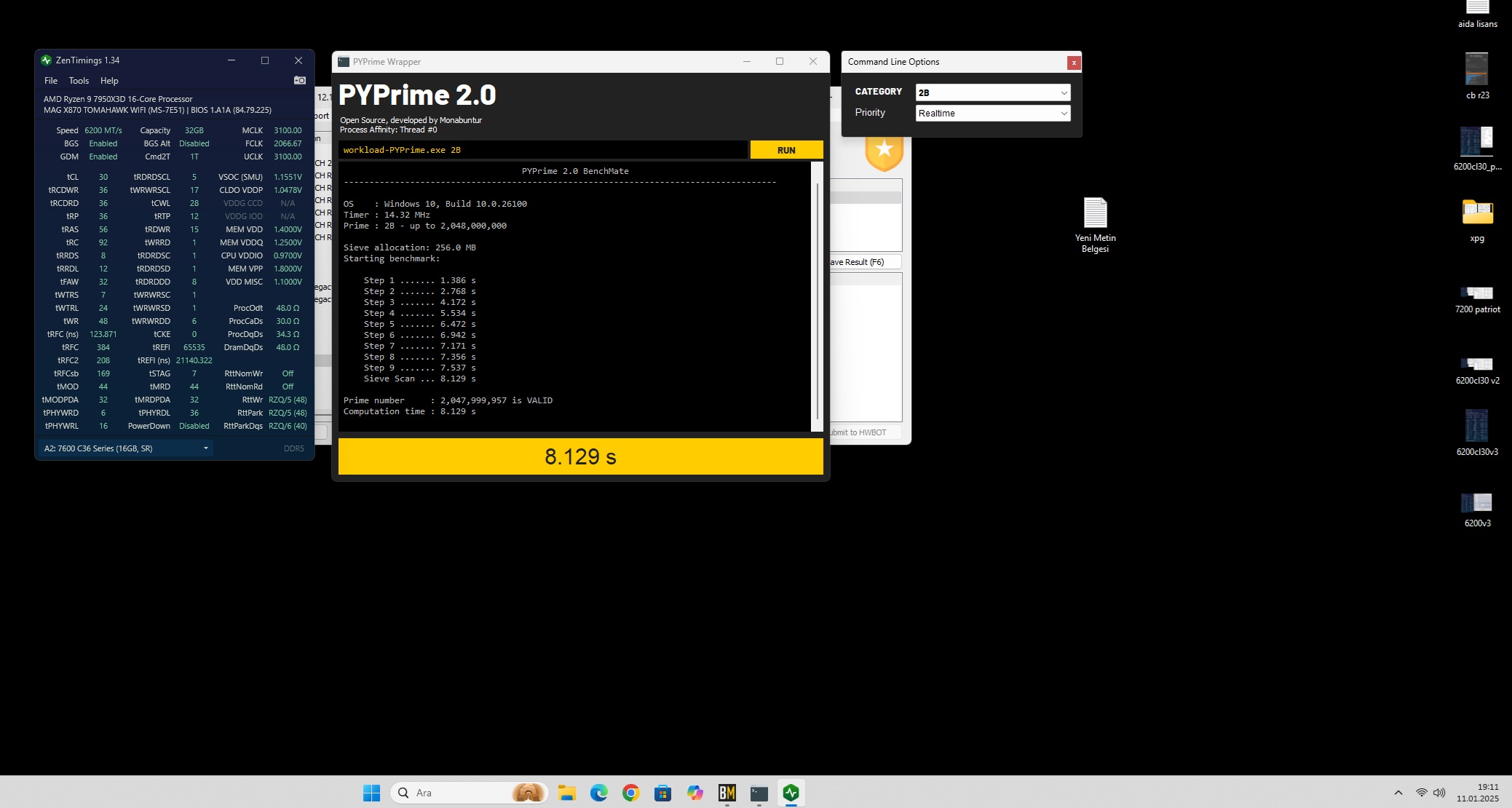Show hidden system tray icons
This screenshot has height=808, width=1512.
[x=1398, y=793]
